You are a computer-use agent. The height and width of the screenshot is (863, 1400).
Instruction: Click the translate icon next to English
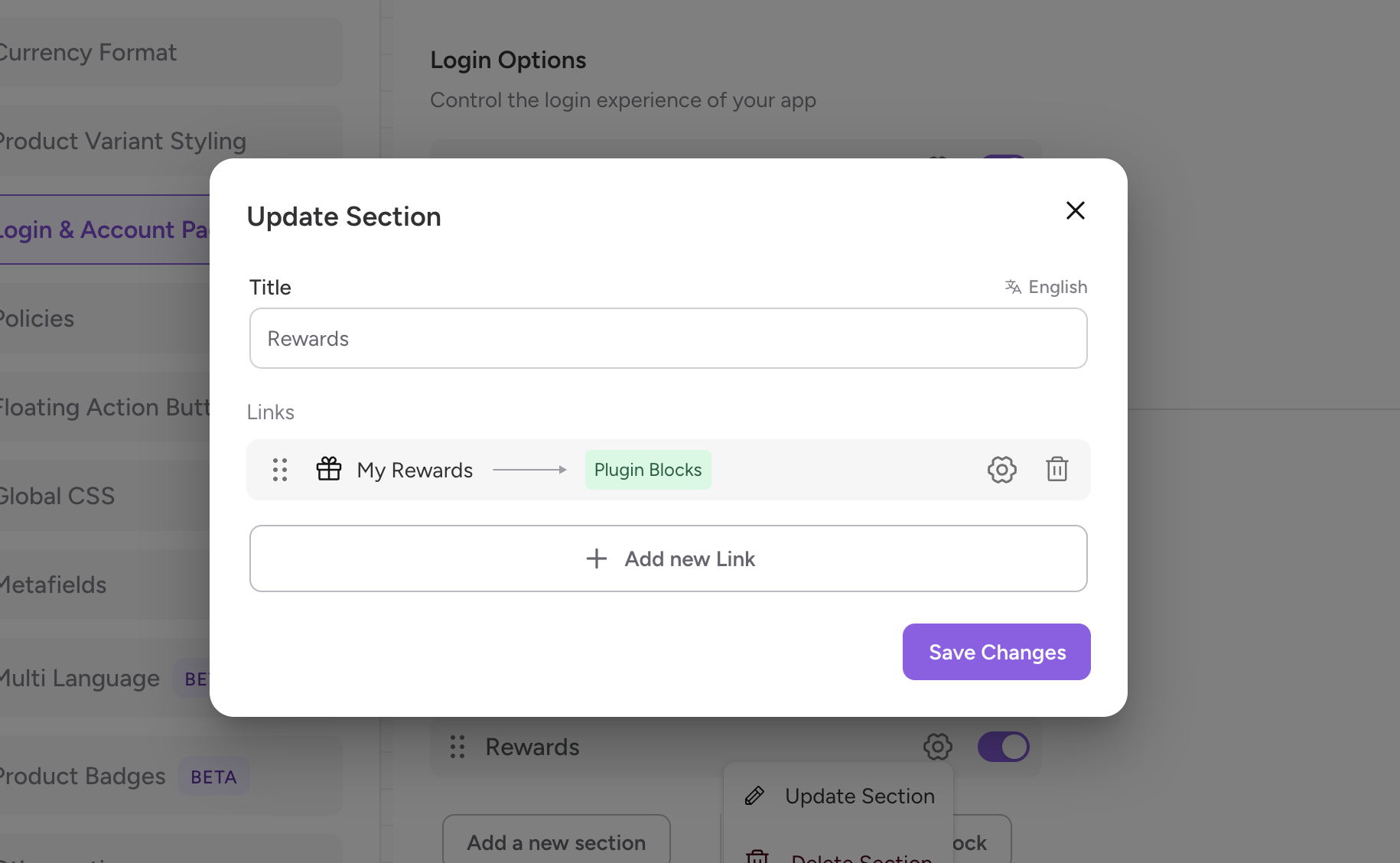[1013, 287]
